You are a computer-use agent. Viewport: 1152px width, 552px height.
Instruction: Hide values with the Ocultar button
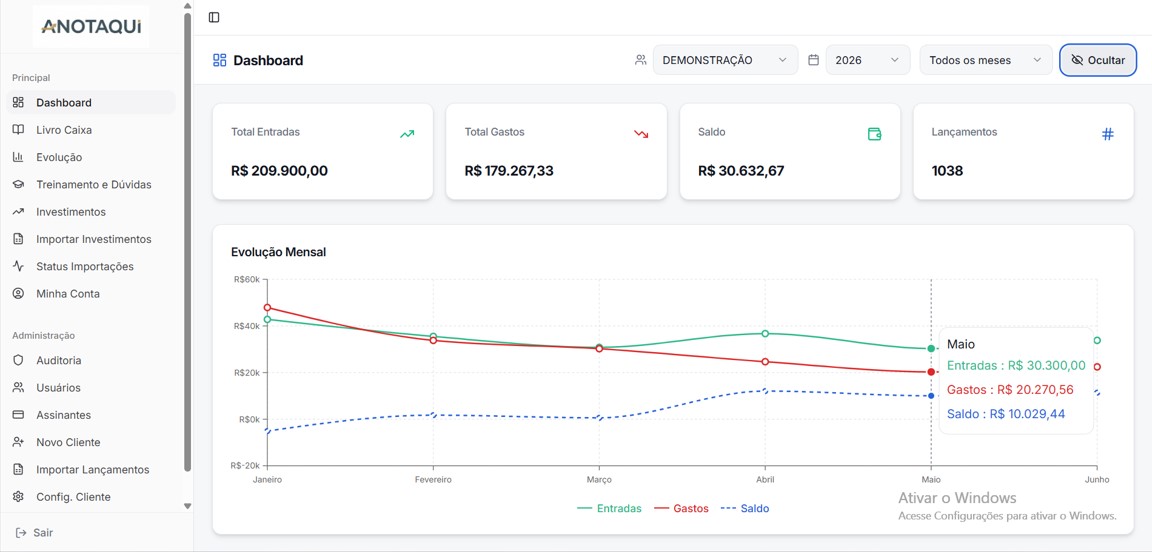1098,60
